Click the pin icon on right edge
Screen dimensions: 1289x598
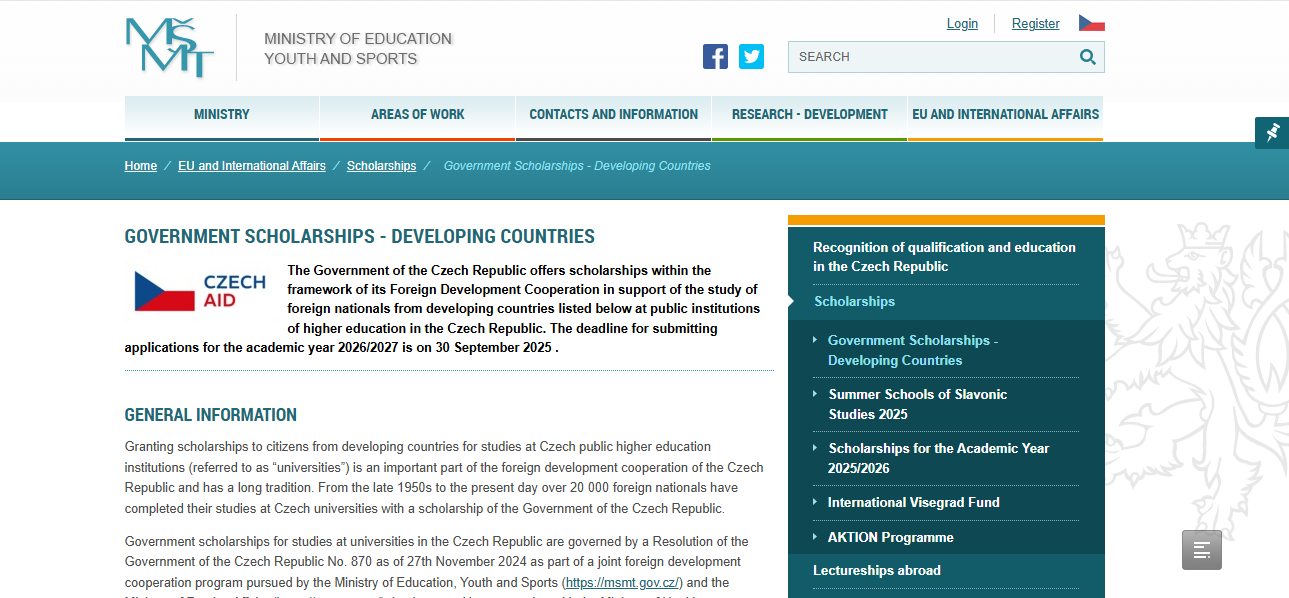1272,132
